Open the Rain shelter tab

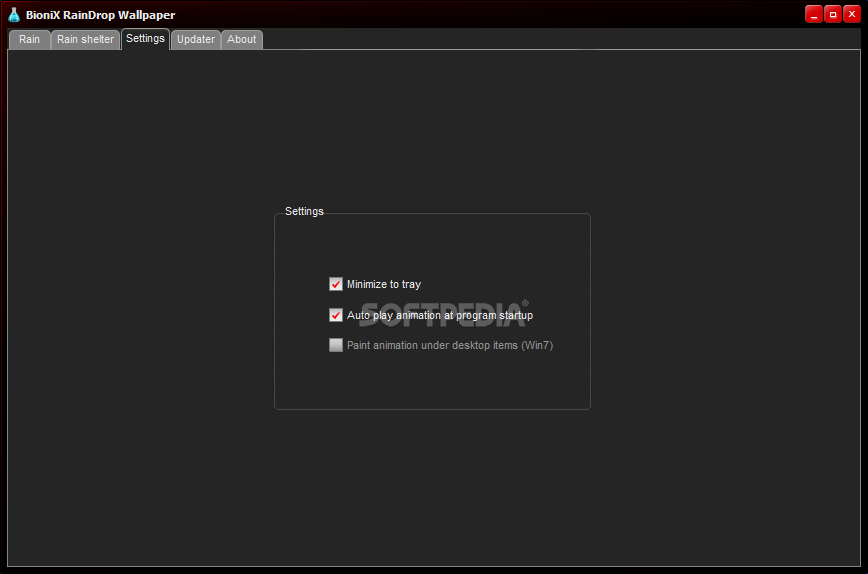click(x=85, y=39)
